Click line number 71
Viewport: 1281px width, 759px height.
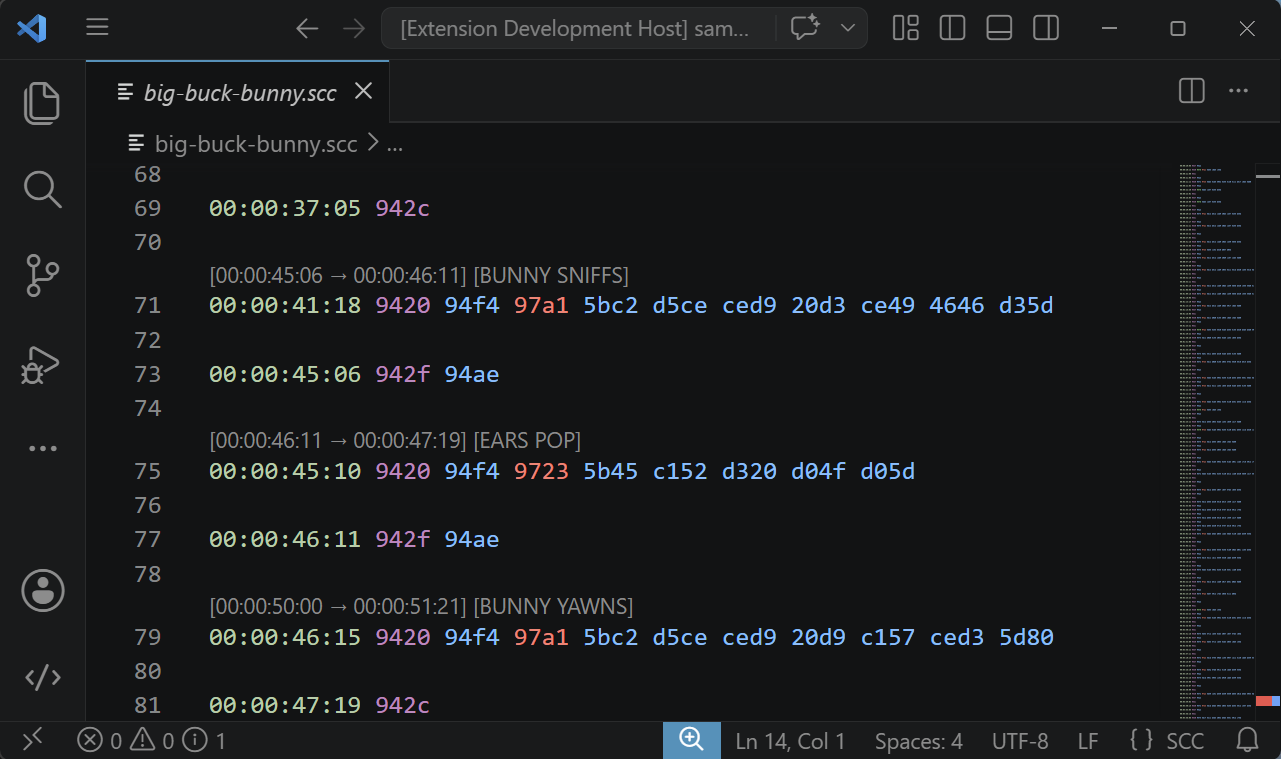(x=147, y=305)
